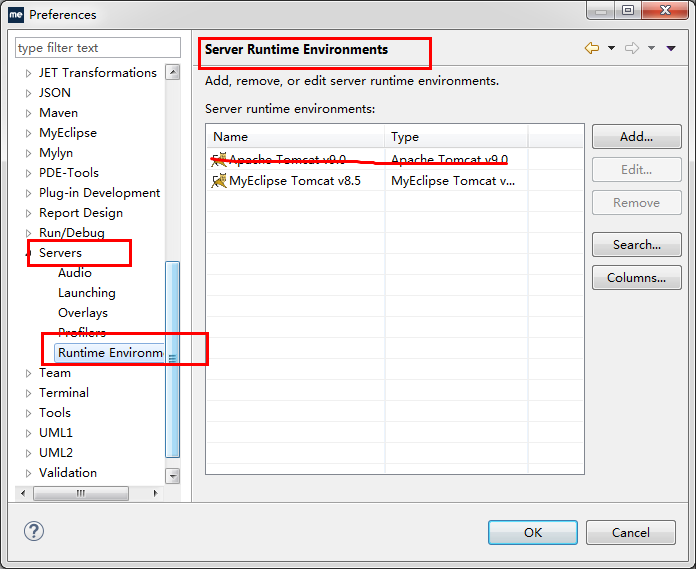This screenshot has height=569, width=696.
Task: Select the MyEclipse Tomcat v8.5 row name
Action: [295, 181]
